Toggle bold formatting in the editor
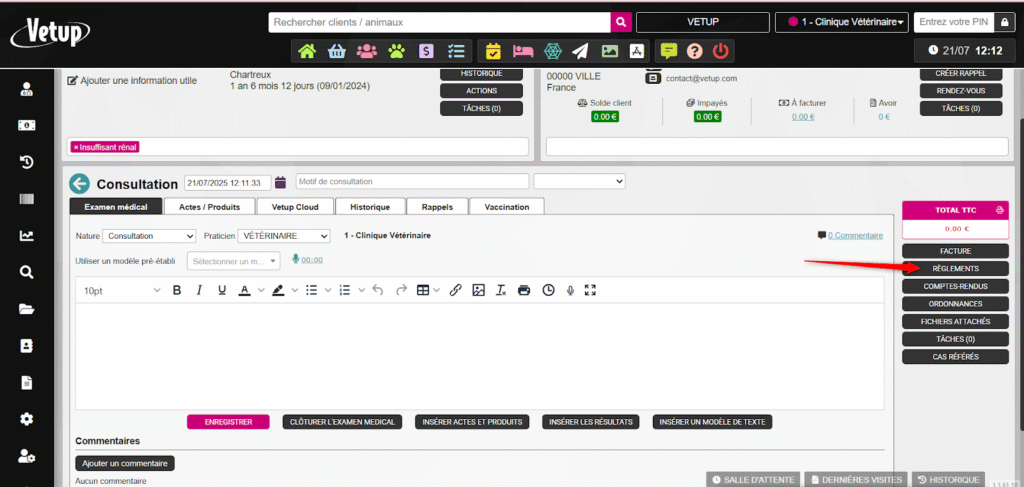 (x=177, y=290)
